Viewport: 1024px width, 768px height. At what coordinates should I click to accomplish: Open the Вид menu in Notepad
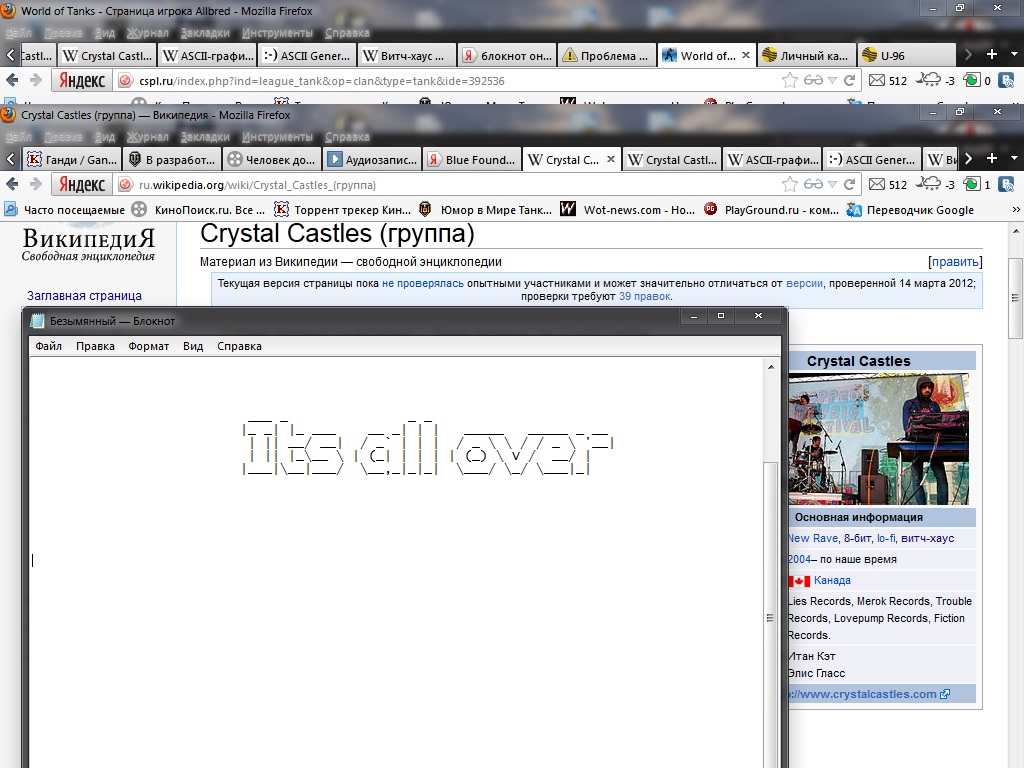(x=193, y=346)
